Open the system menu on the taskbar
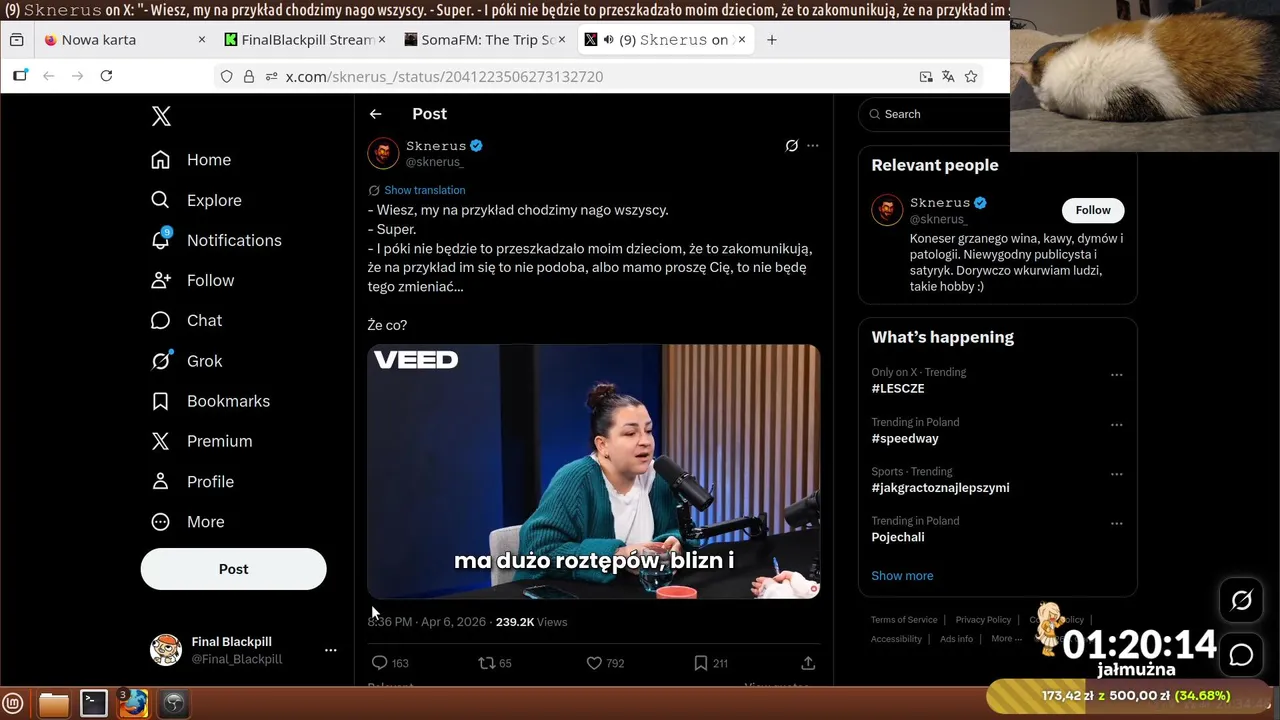 tap(13, 704)
